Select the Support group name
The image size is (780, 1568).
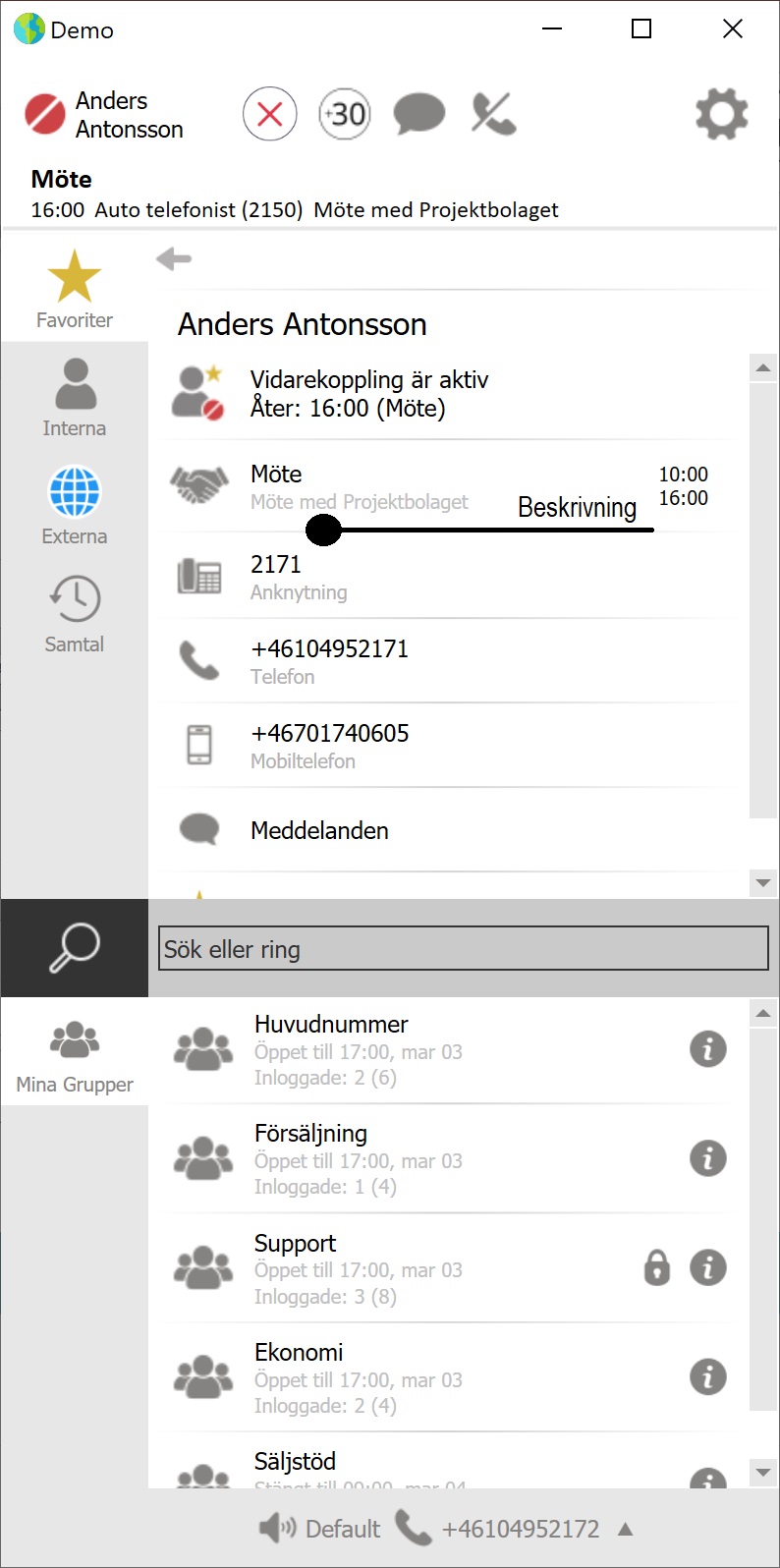(295, 1243)
